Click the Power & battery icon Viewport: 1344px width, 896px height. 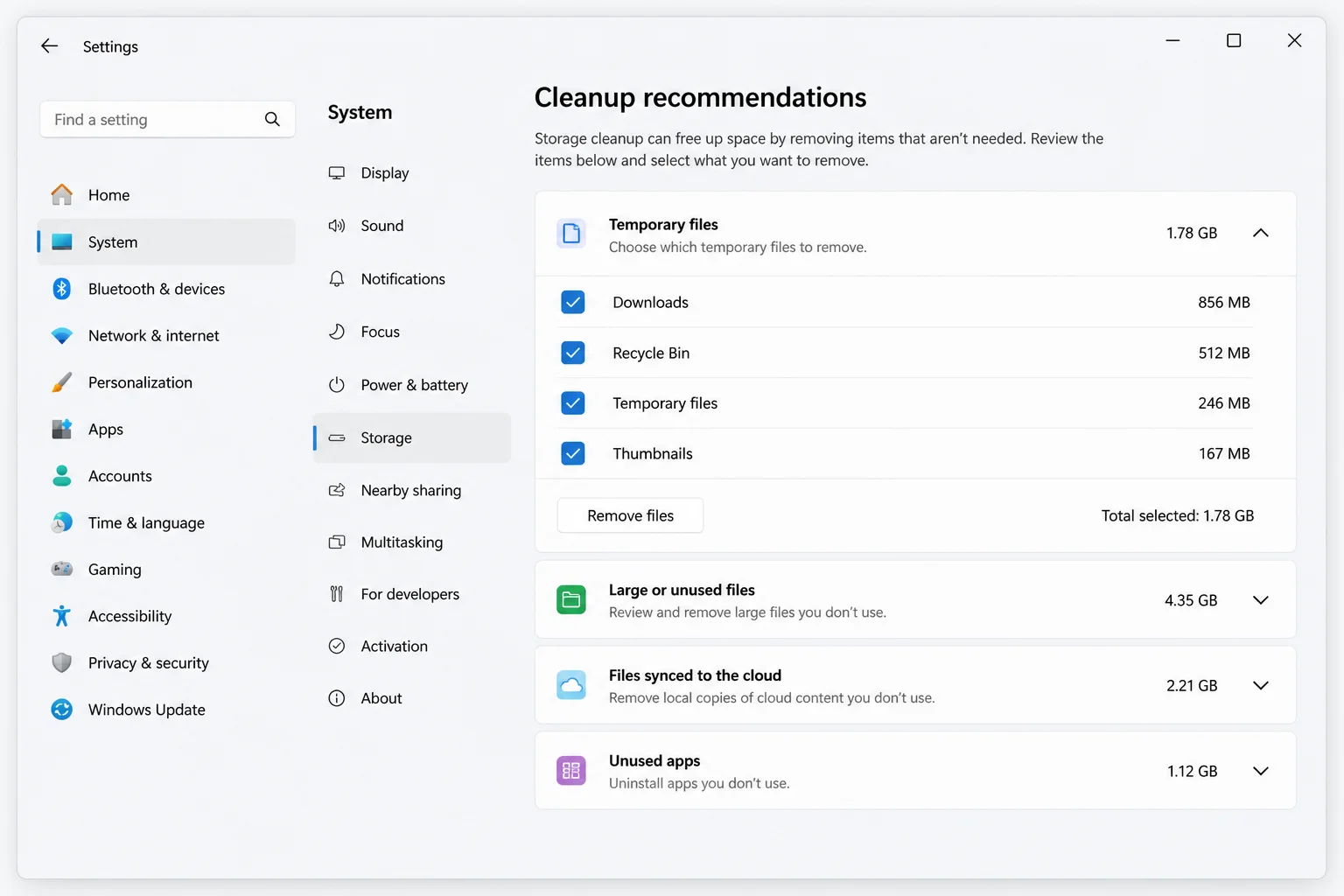click(337, 385)
